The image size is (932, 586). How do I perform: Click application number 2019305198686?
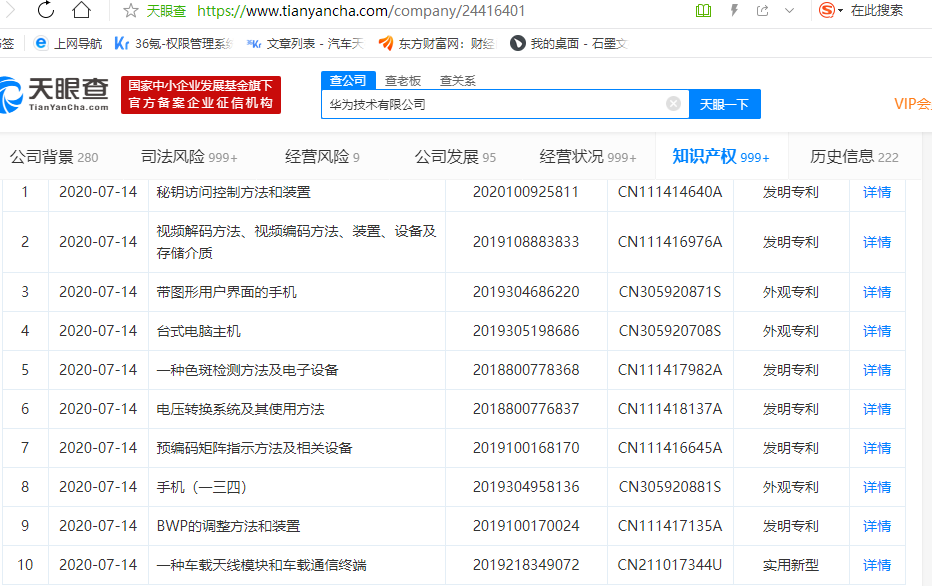click(x=525, y=331)
